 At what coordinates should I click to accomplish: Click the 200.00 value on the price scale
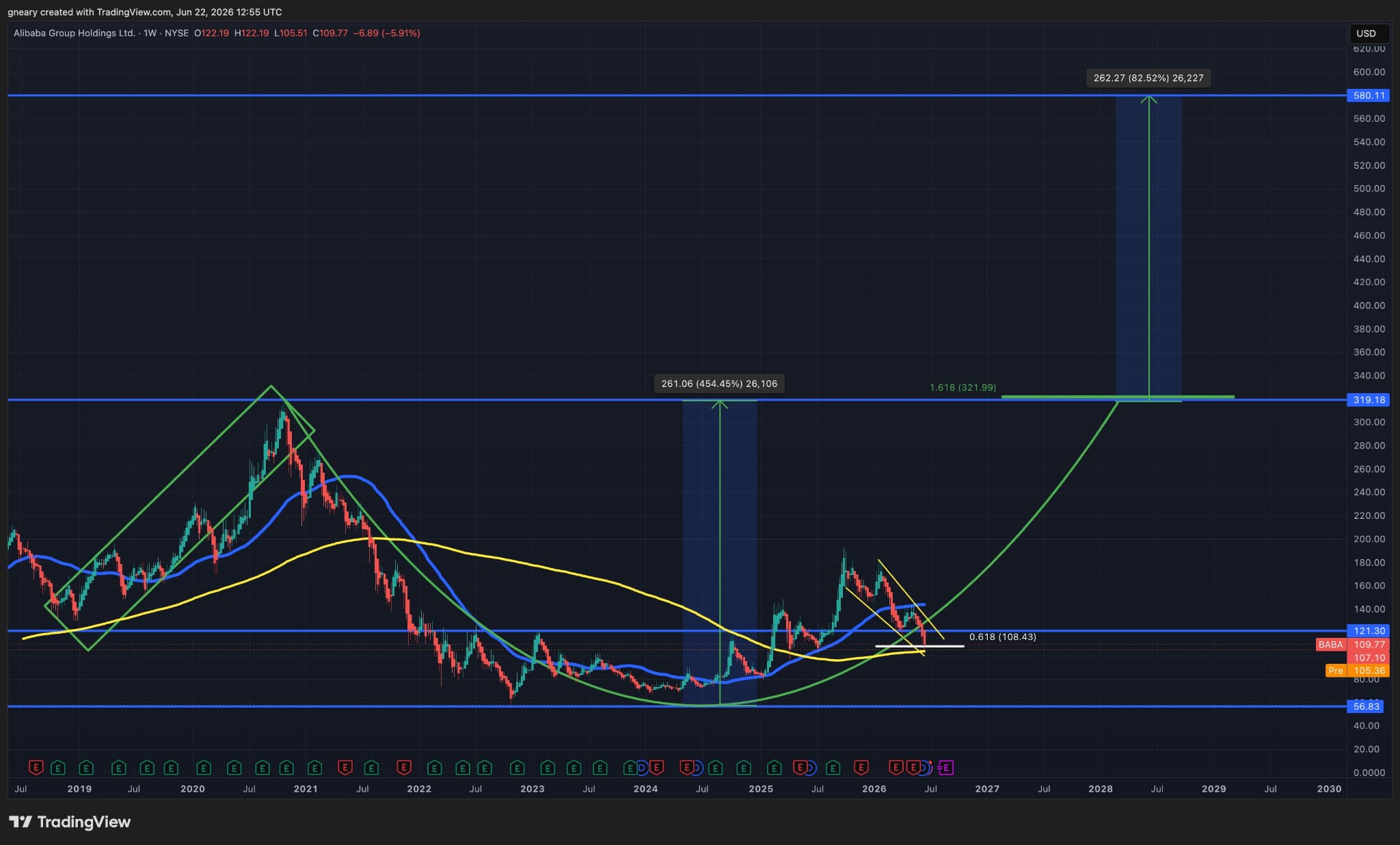tap(1369, 539)
